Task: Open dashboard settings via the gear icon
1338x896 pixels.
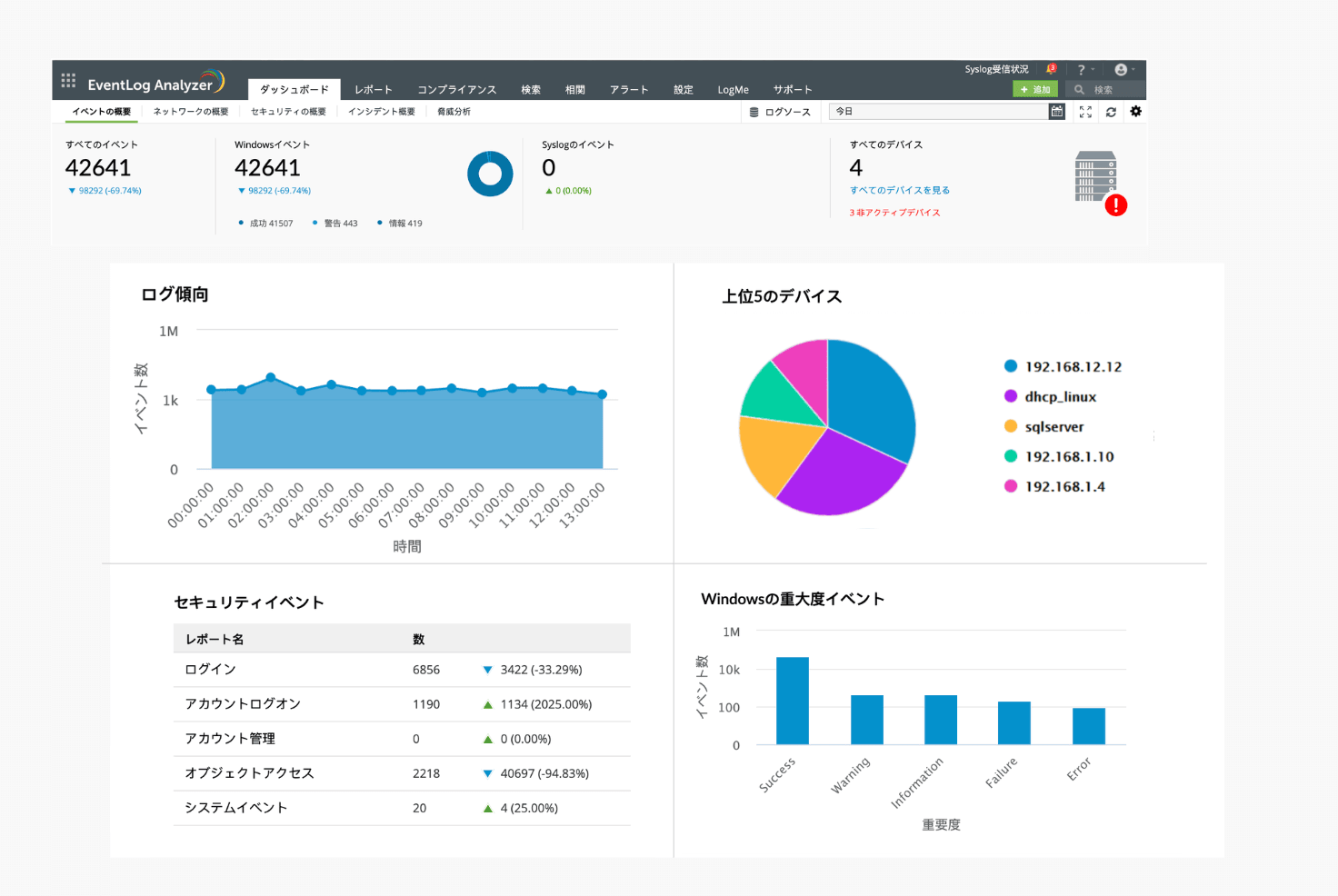Action: pos(1135,111)
